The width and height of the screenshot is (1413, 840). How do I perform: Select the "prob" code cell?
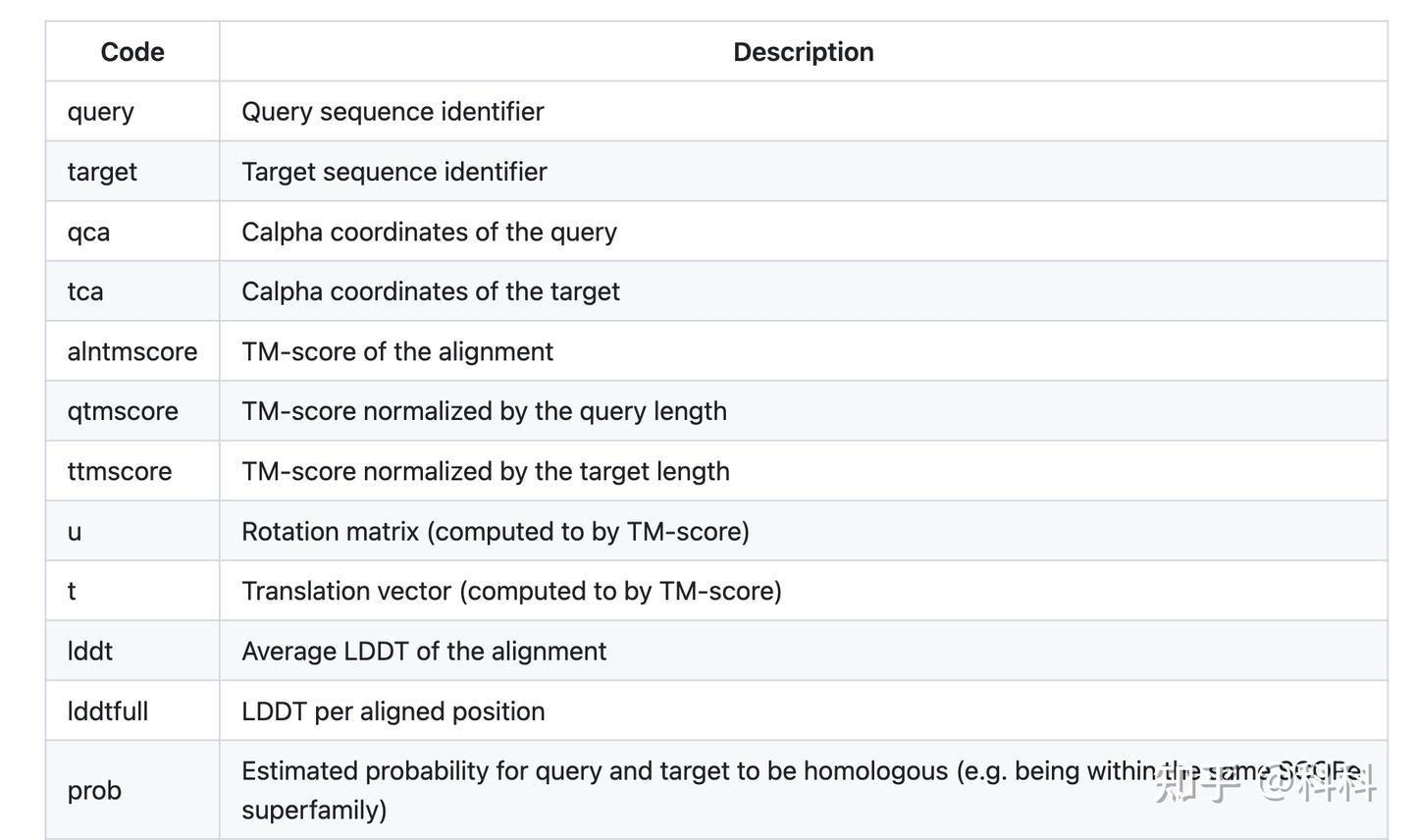[94, 791]
